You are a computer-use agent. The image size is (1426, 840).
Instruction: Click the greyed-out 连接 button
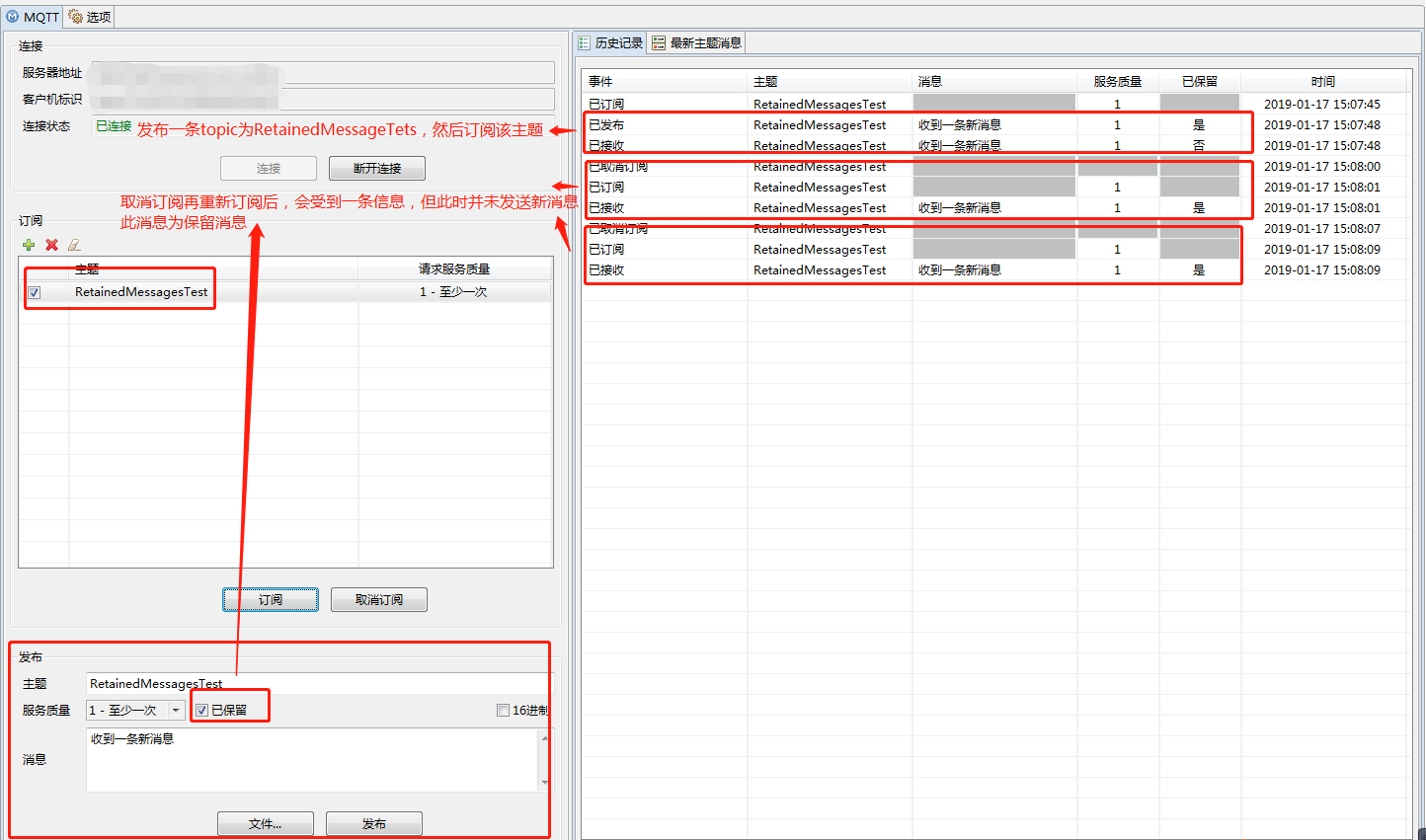[269, 168]
